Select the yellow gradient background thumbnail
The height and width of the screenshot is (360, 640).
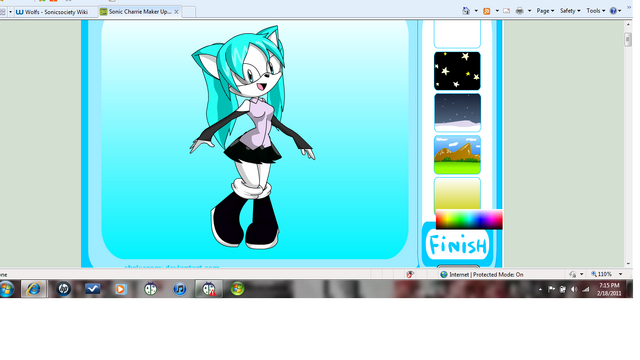point(457,193)
